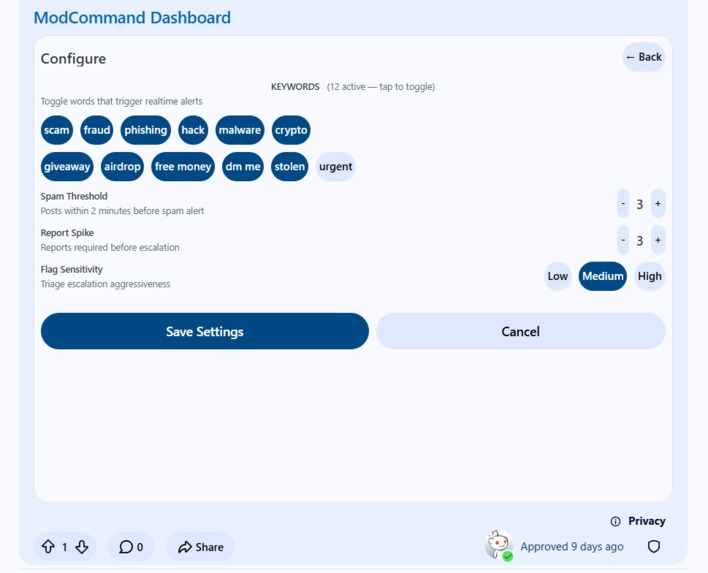Toggle the 'phishing' keyword chip
This screenshot has height=573, width=708.
coord(145,130)
